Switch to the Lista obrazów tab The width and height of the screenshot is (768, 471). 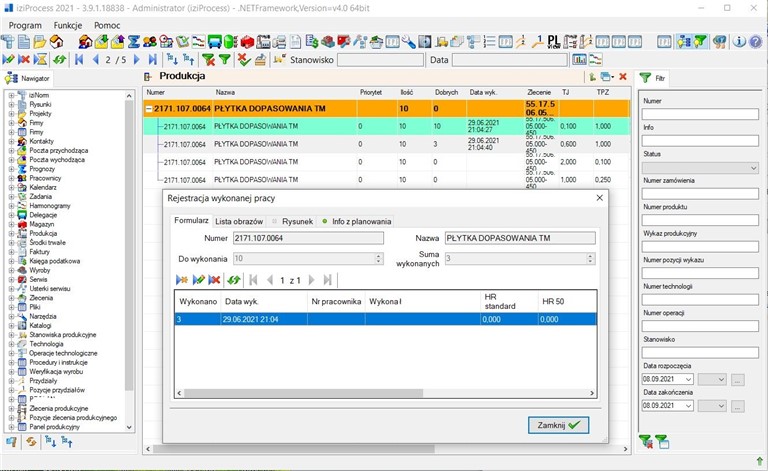point(239,221)
